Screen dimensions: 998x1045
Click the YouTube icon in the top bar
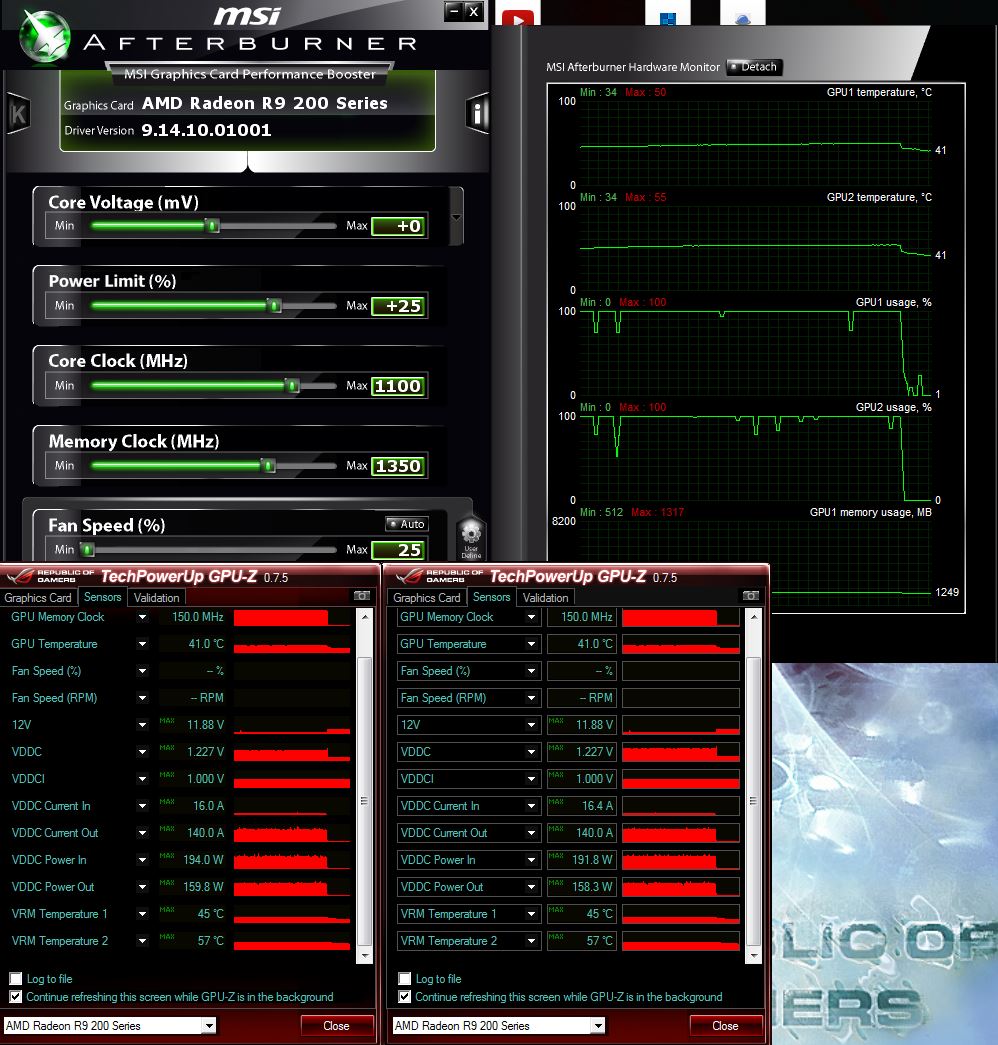pos(518,18)
